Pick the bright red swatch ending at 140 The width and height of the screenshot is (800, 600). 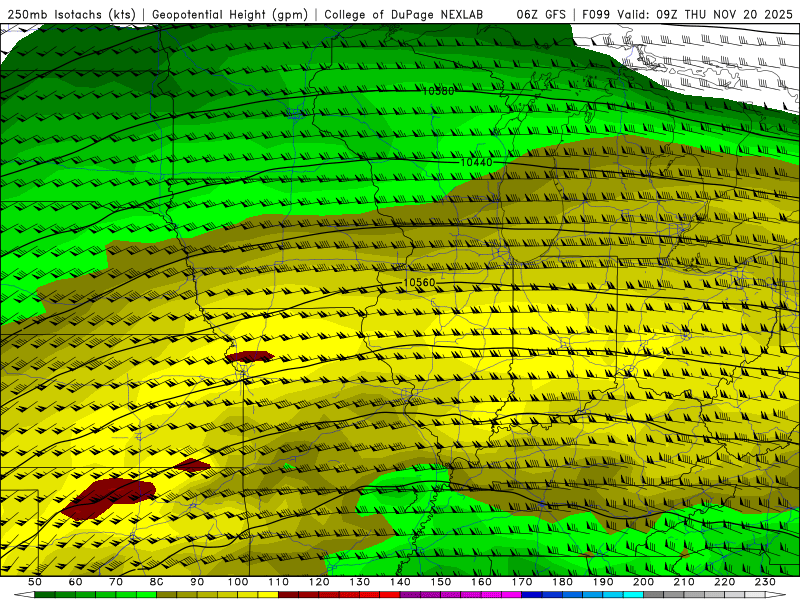coord(390,595)
